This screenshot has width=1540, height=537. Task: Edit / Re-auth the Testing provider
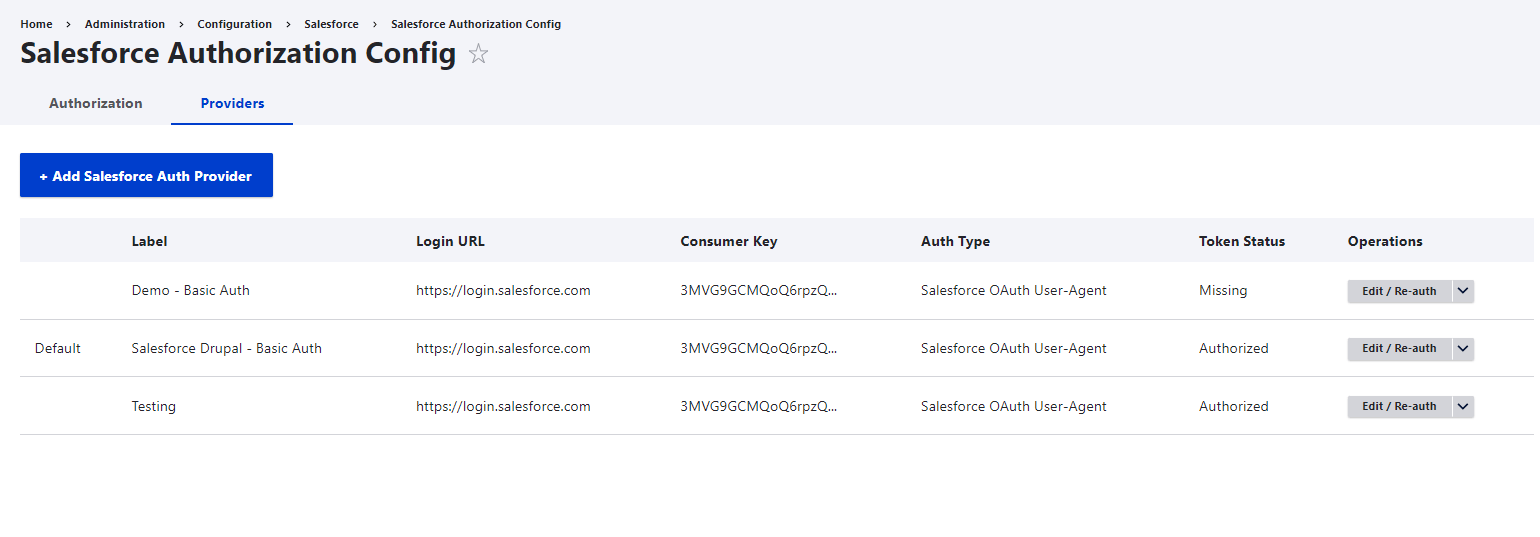pos(1398,406)
